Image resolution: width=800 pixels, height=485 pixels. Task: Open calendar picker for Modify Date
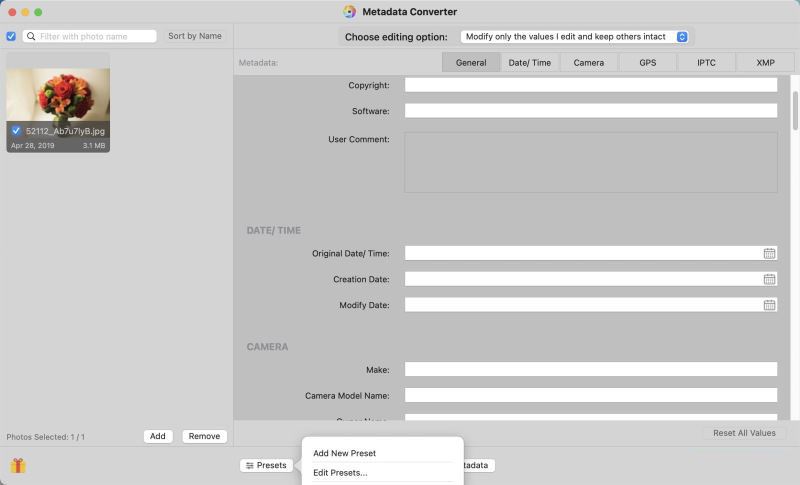point(769,305)
